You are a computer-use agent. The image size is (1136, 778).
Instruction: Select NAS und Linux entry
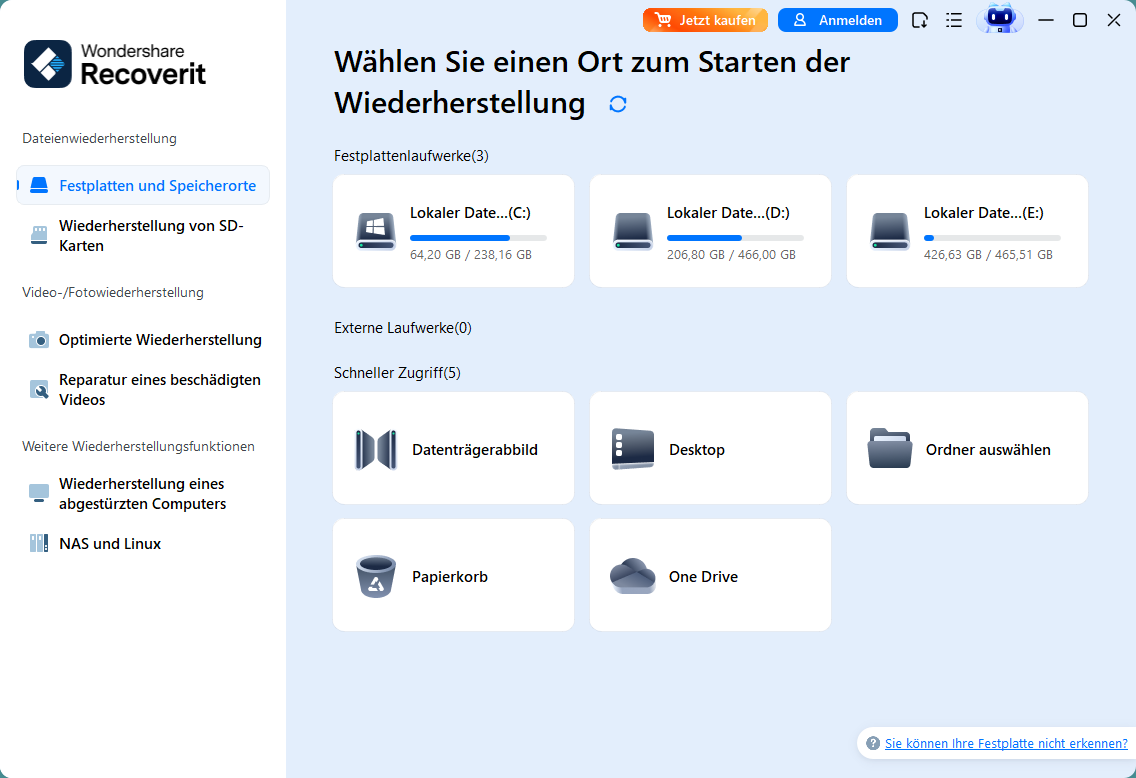[143, 543]
